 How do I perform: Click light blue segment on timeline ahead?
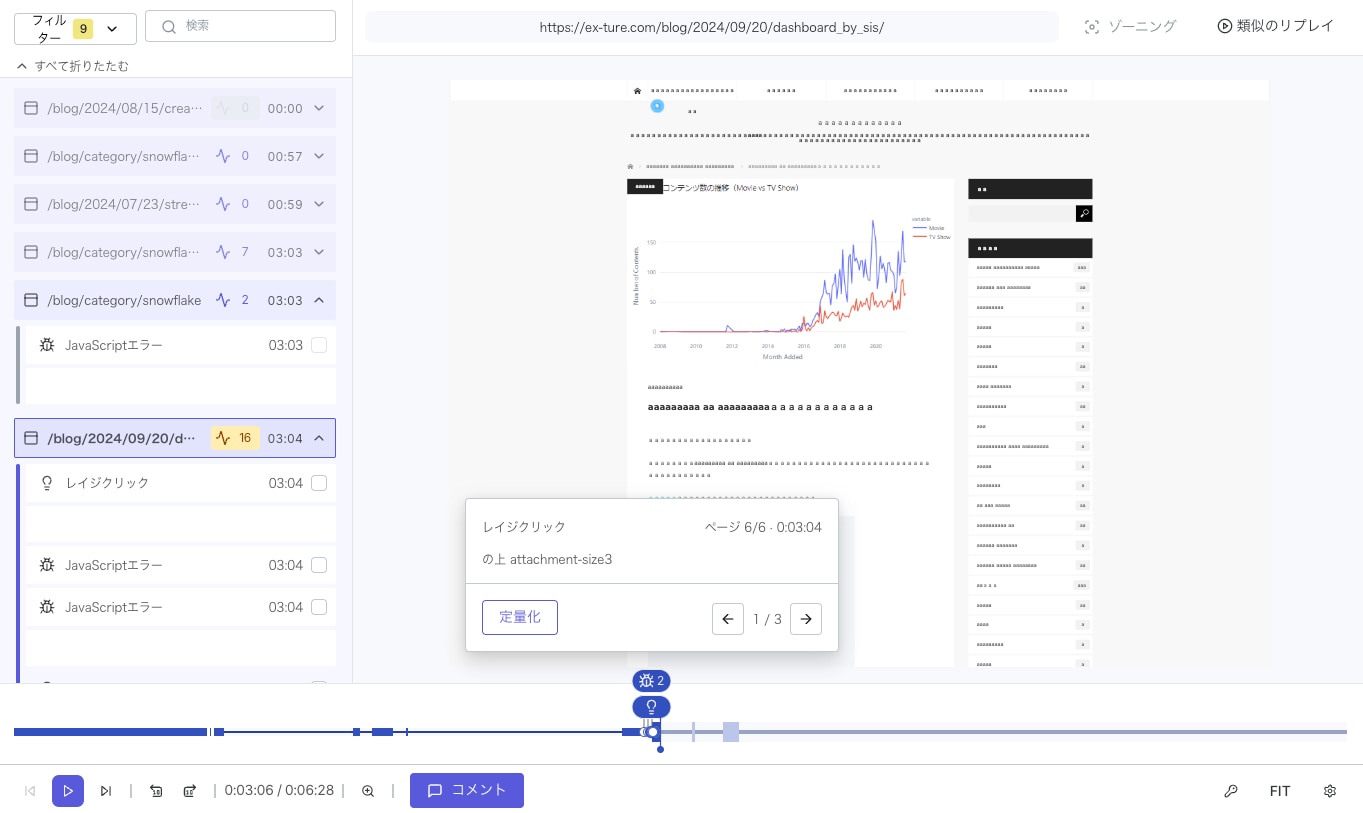click(731, 732)
